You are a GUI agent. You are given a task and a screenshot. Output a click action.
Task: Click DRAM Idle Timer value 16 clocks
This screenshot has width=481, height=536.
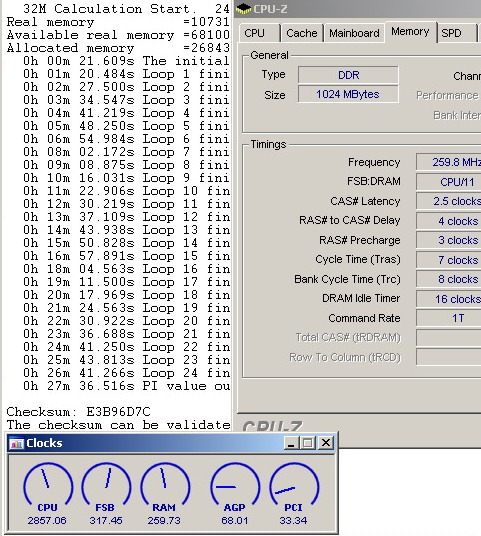449,299
